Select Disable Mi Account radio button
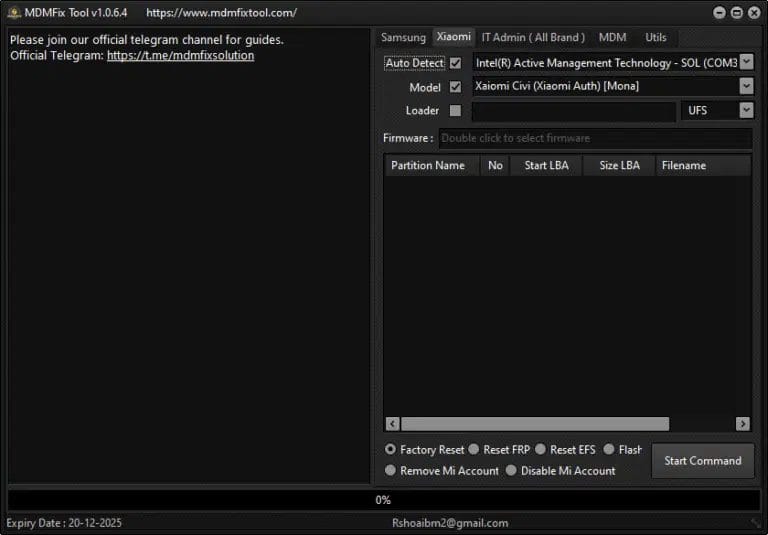 click(511, 470)
